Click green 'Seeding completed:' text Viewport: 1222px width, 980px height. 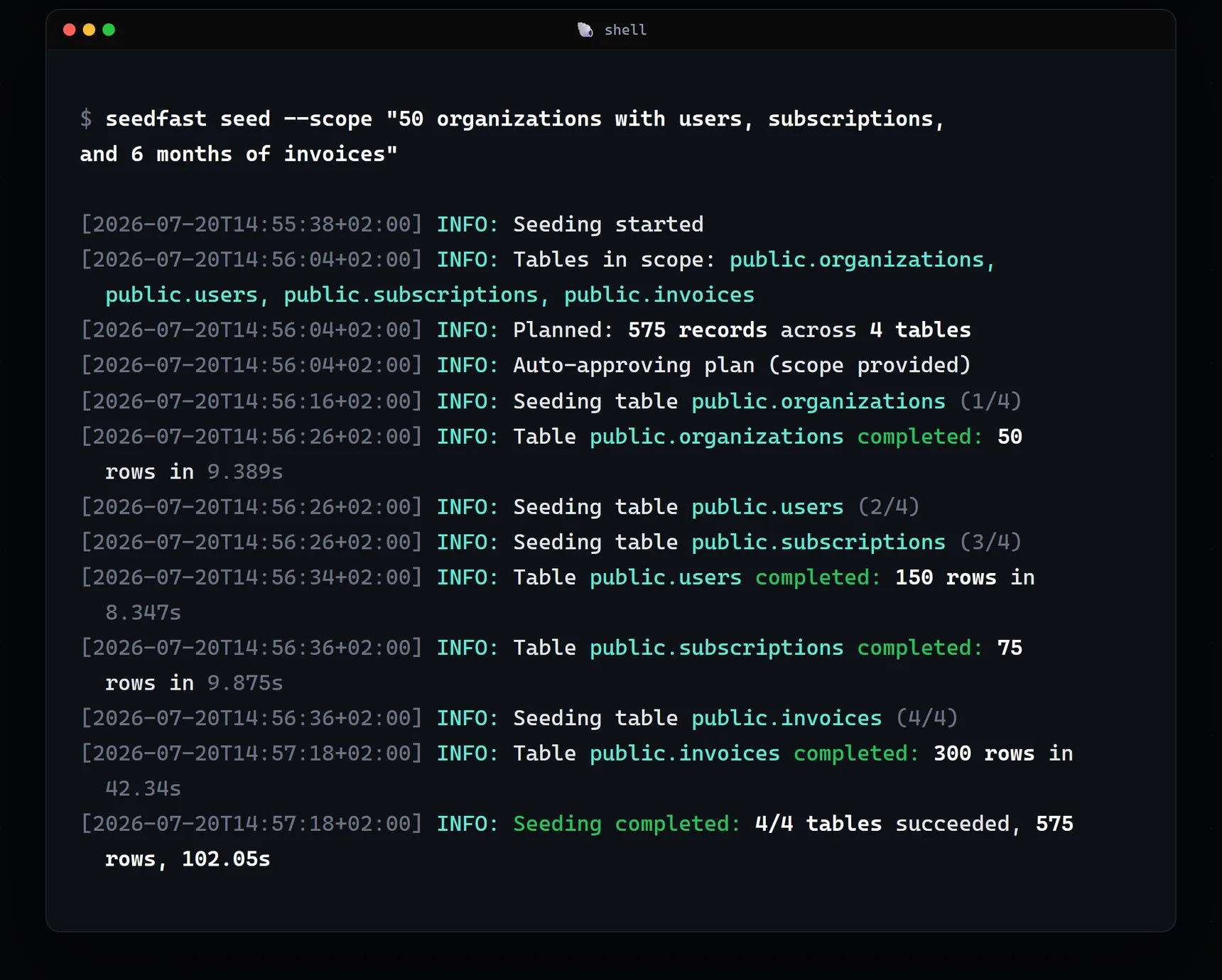tap(627, 824)
